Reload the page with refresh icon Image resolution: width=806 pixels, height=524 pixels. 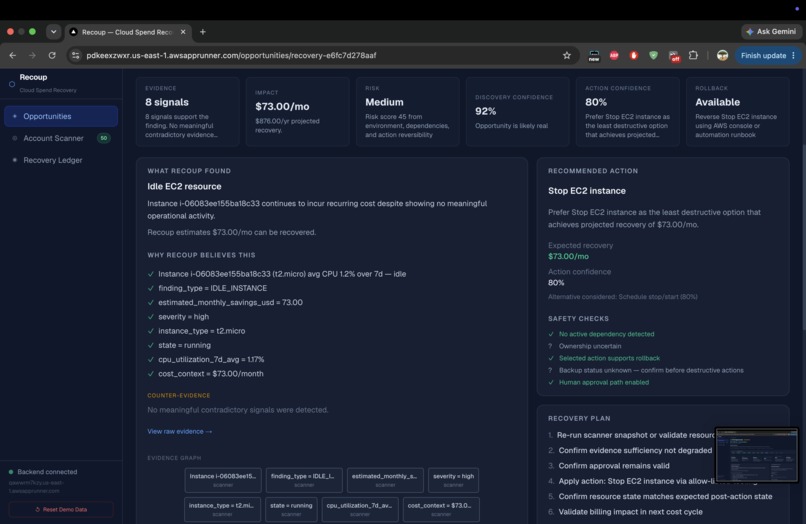(x=52, y=56)
